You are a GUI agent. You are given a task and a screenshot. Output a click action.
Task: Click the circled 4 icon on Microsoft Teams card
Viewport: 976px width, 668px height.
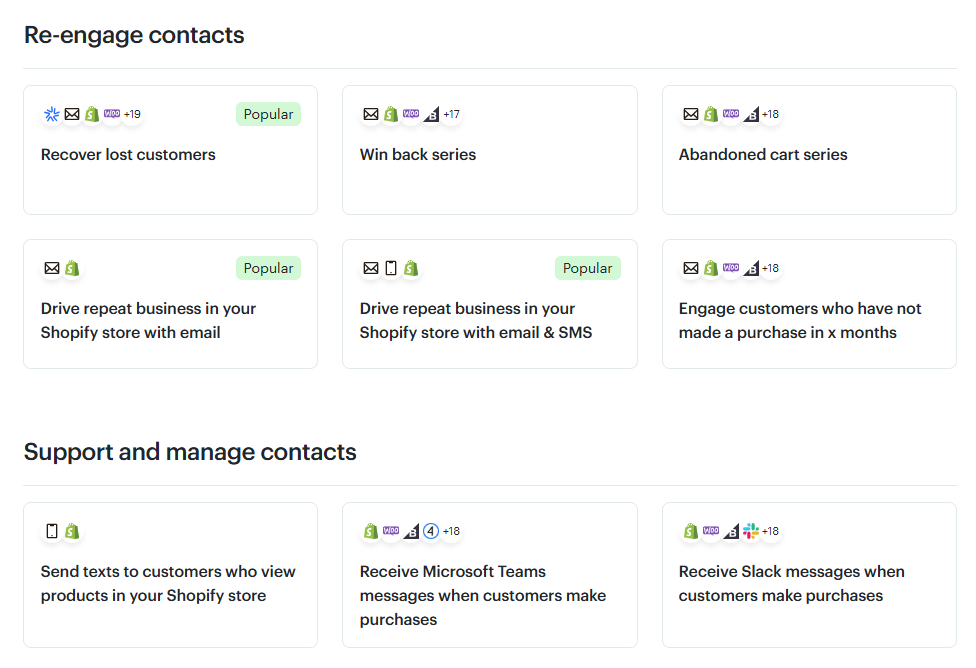(x=431, y=531)
